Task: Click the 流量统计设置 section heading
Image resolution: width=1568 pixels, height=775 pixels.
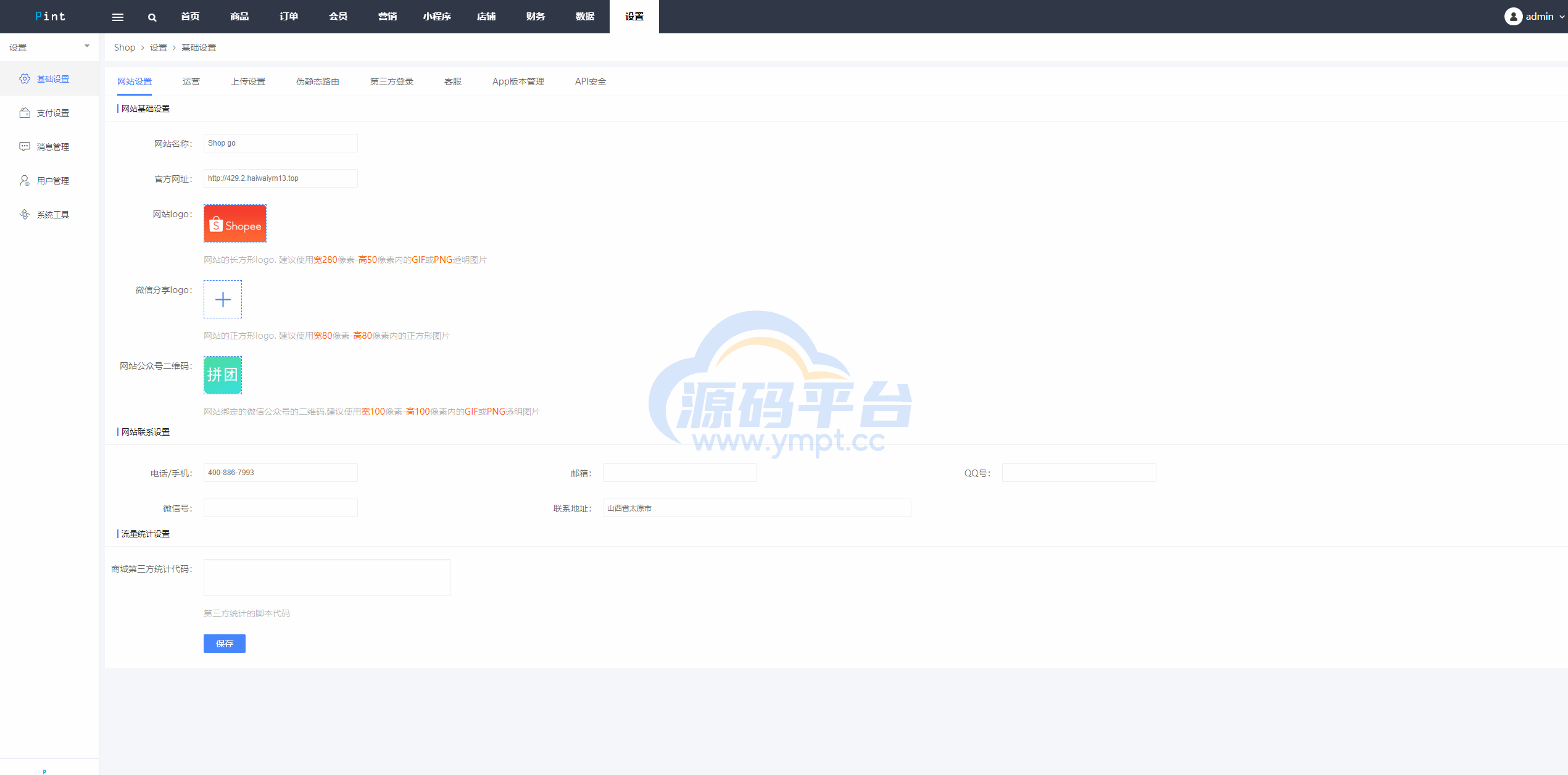Action: [146, 534]
